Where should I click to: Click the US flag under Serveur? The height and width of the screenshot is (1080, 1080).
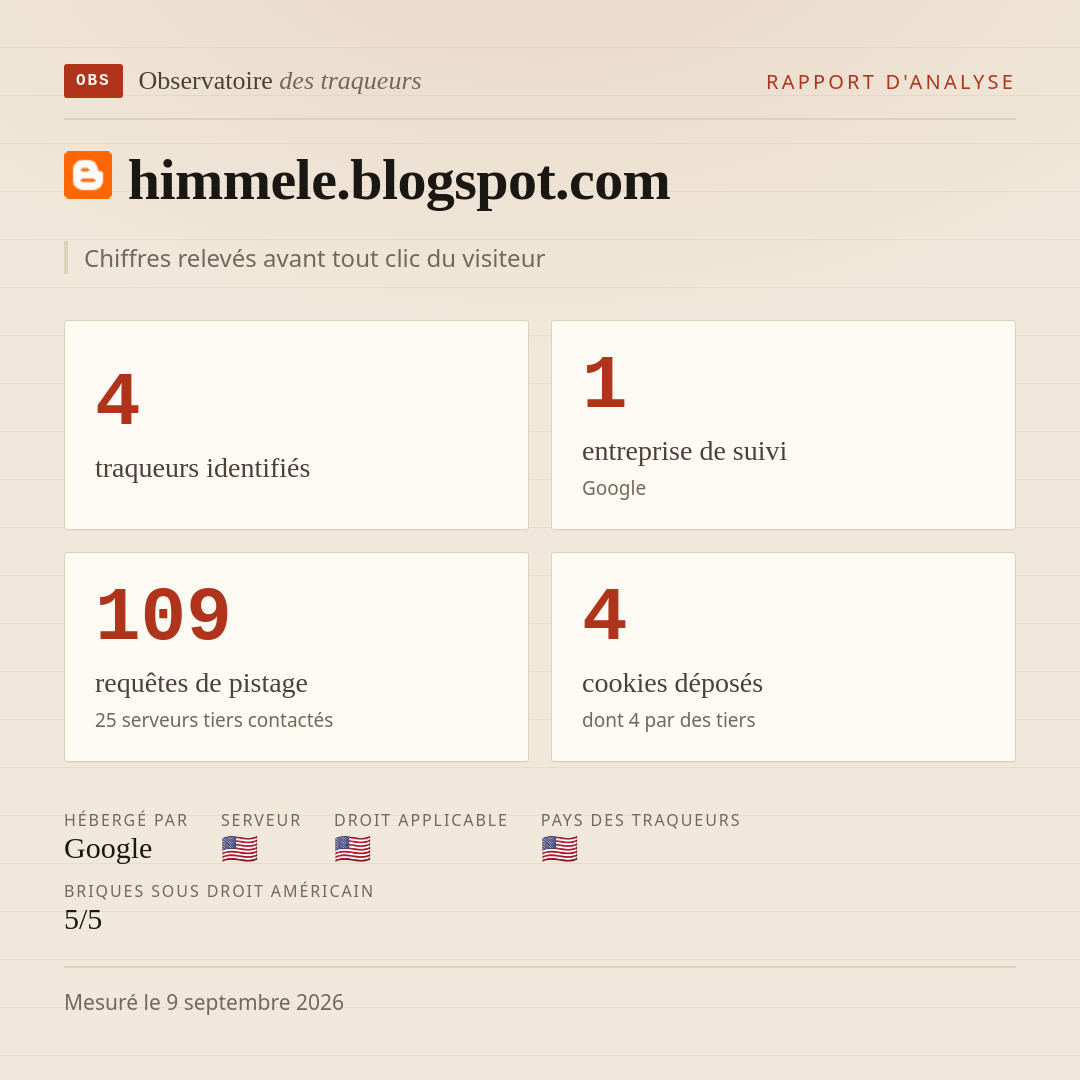(240, 849)
